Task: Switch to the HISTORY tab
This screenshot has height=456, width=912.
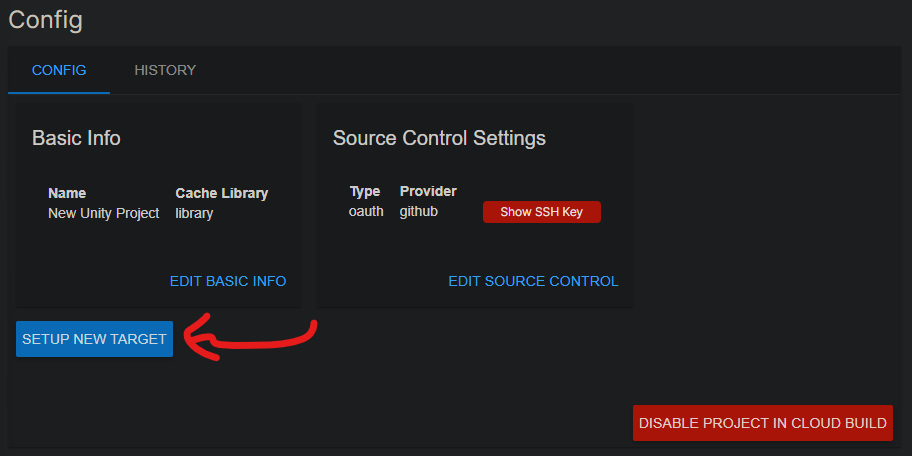Action: pyautogui.click(x=165, y=70)
